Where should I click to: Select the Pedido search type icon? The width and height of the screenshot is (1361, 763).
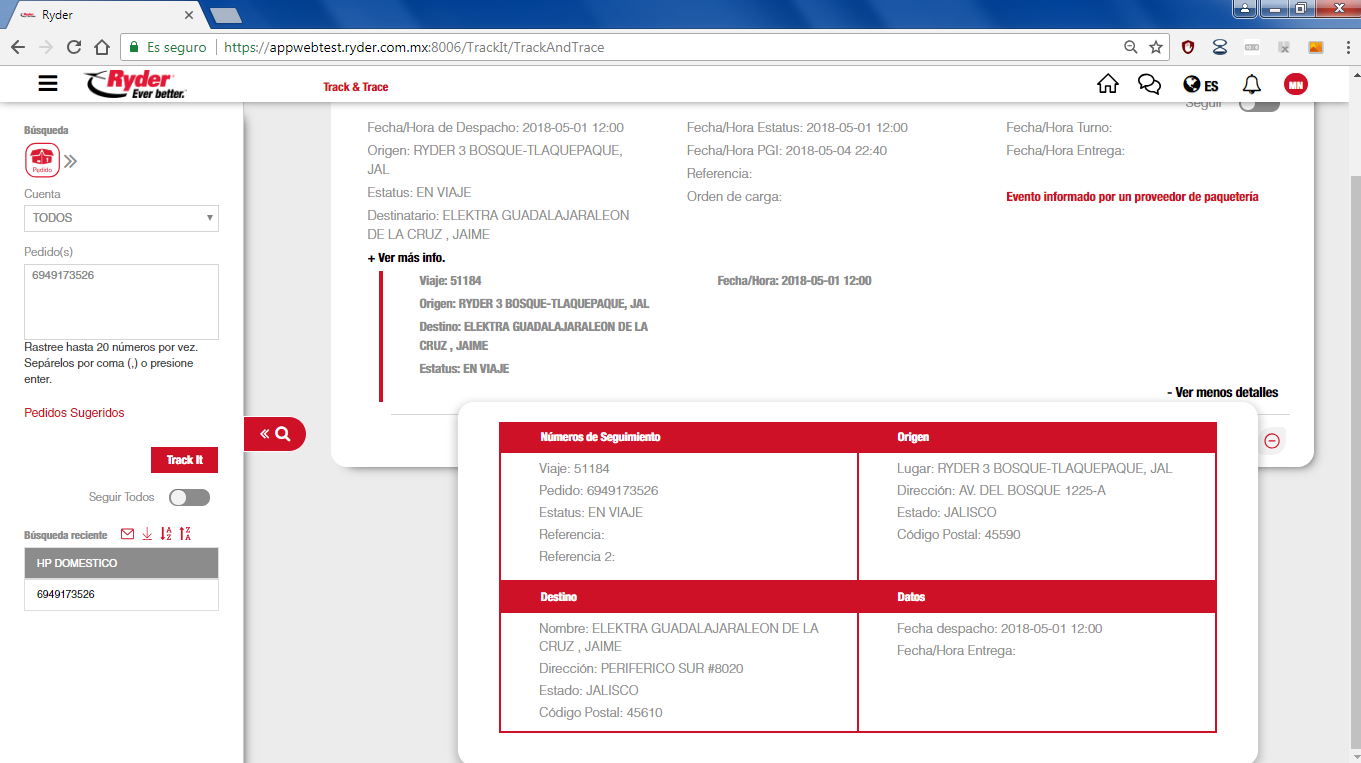point(42,160)
